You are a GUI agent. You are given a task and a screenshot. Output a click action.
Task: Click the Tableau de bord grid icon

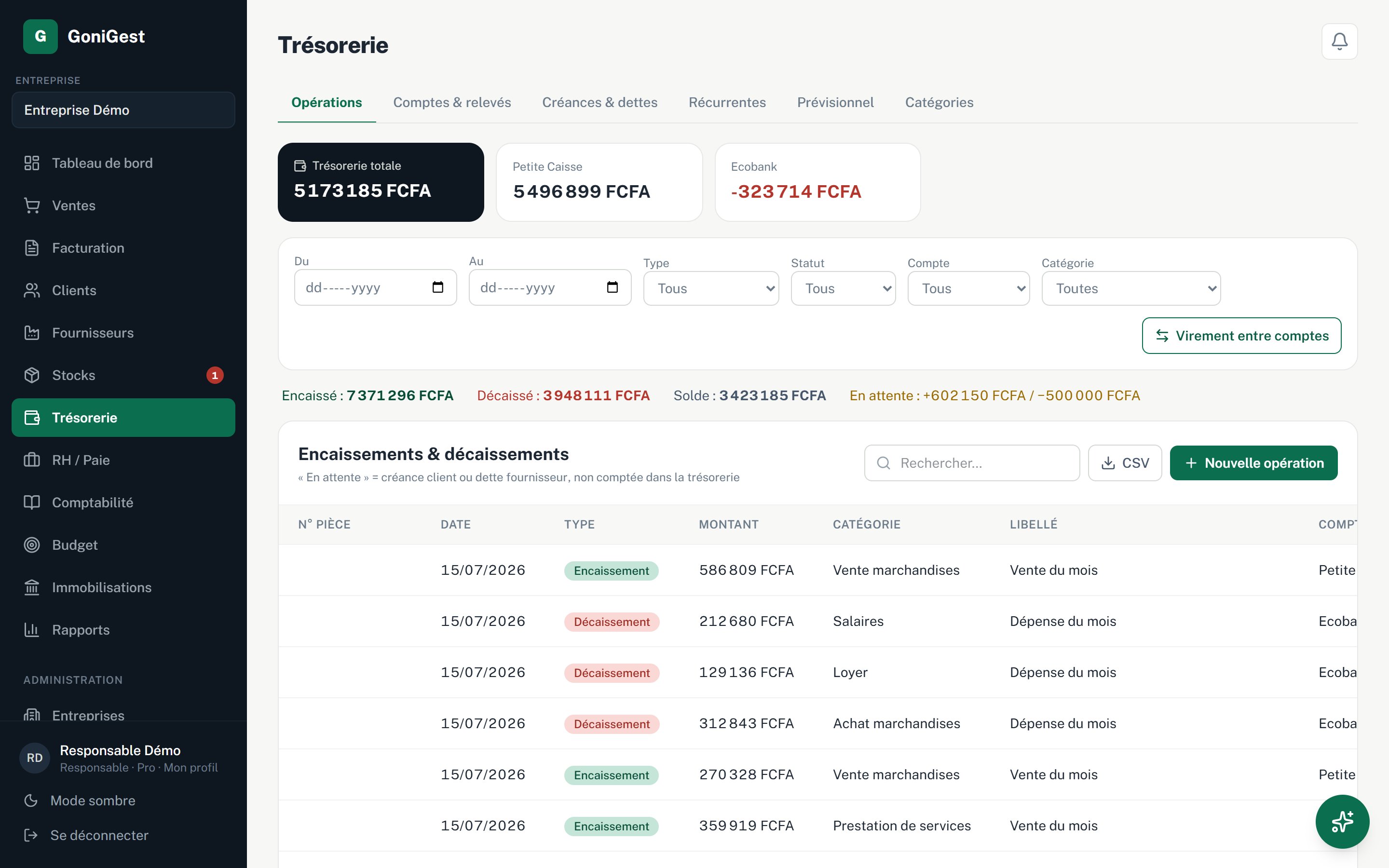[31, 163]
